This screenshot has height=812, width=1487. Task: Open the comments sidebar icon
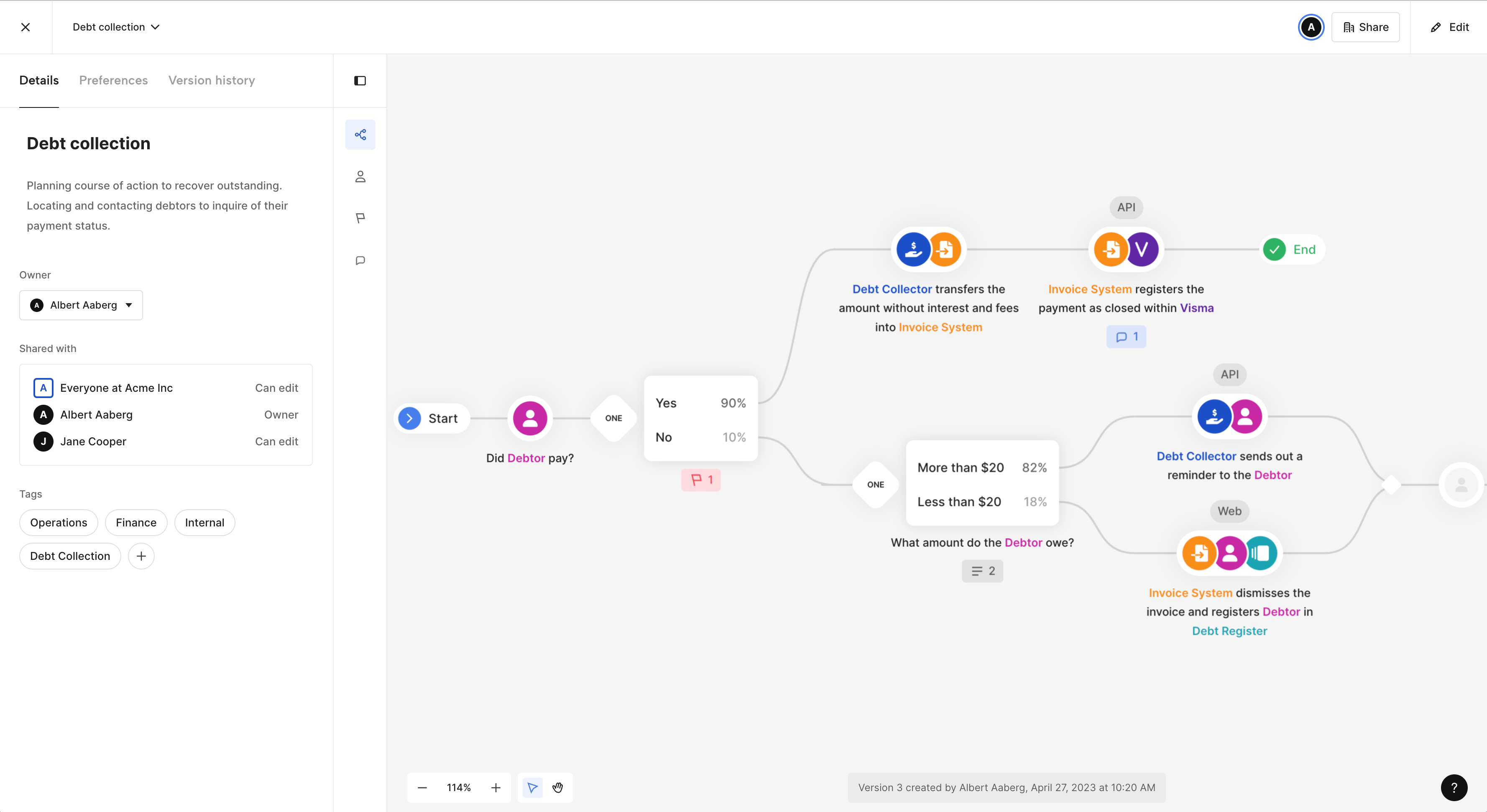coord(360,260)
